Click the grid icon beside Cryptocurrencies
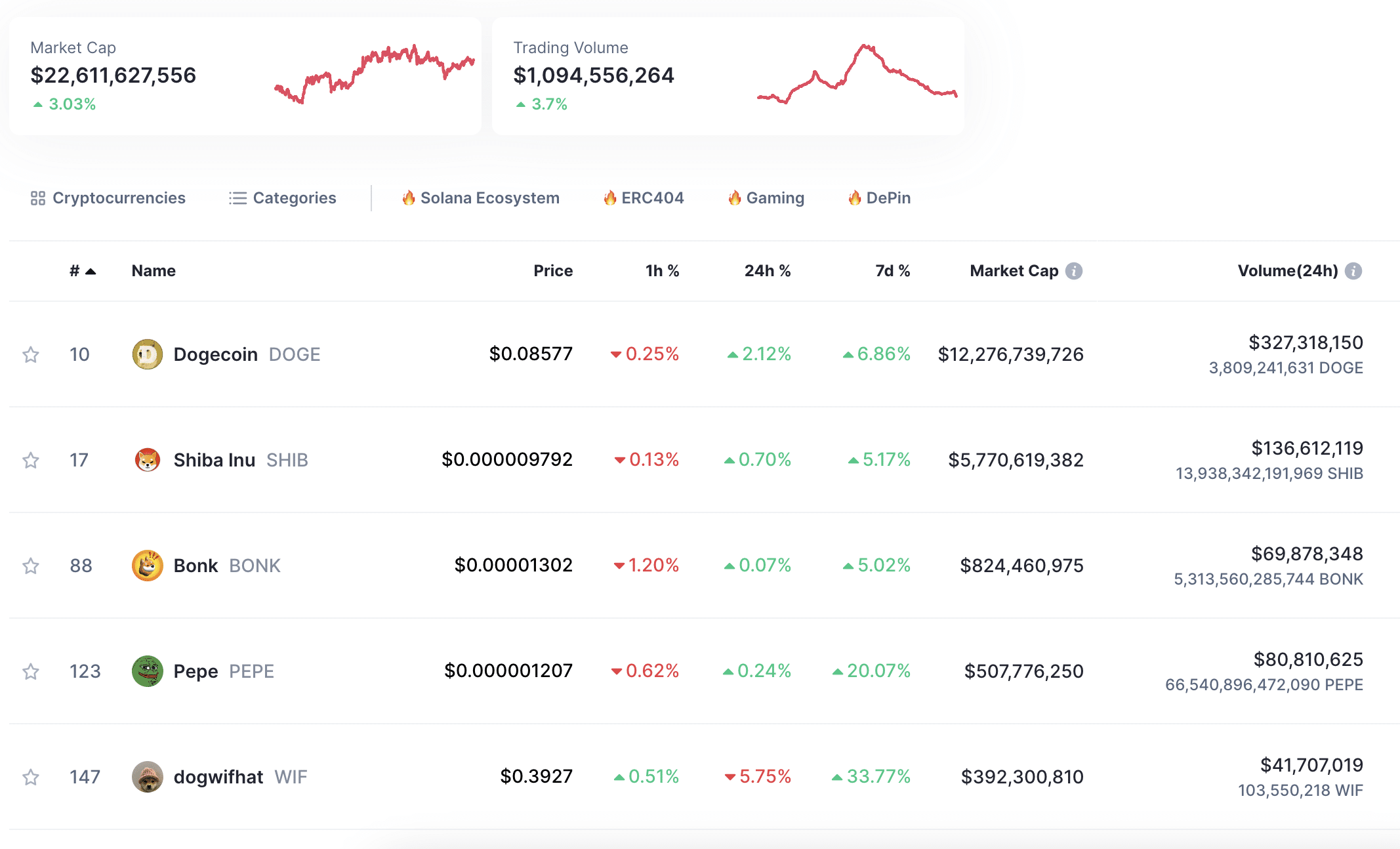The width and height of the screenshot is (1400, 849). (38, 198)
